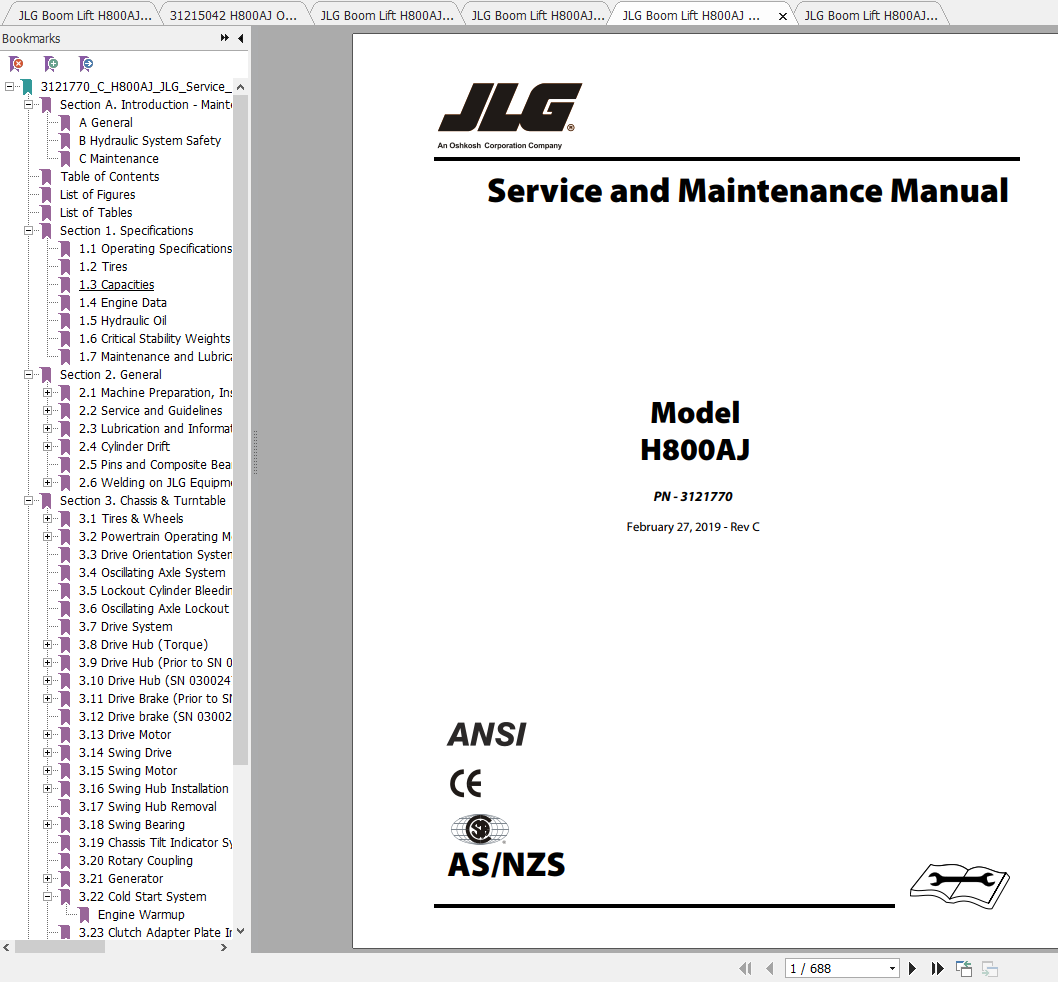This screenshot has width=1058, height=982.
Task: Open Engine Warmup bookmark
Action: [141, 915]
